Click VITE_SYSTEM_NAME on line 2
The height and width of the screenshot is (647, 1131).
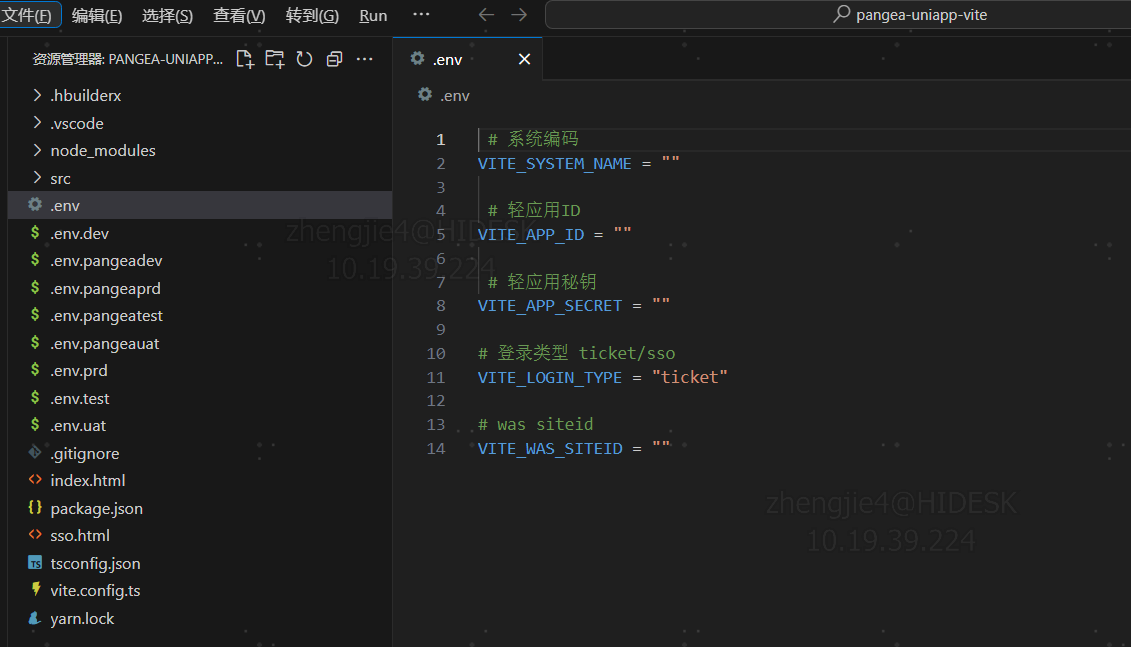(554, 164)
